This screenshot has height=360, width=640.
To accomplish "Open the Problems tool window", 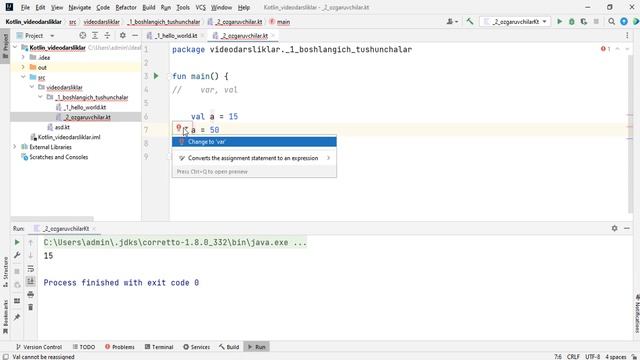I will point(120,347).
